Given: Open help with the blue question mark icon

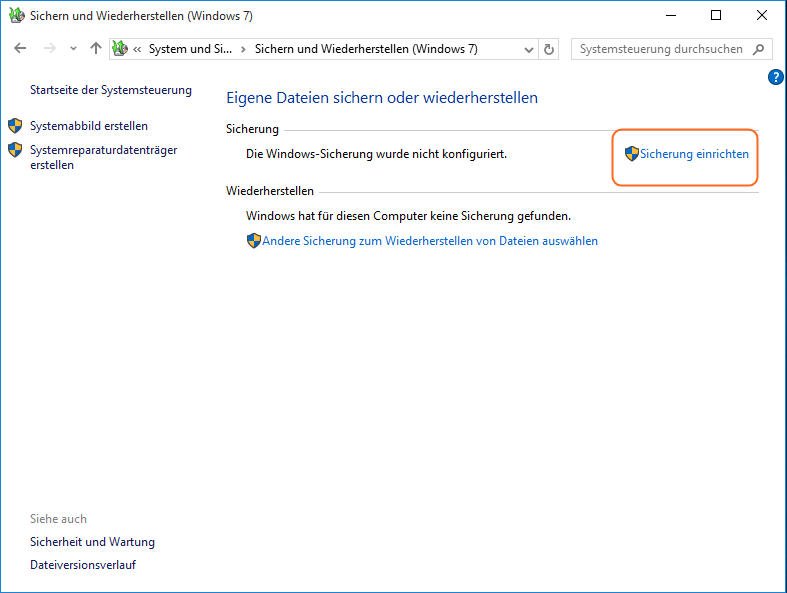Looking at the screenshot, I should [x=775, y=77].
